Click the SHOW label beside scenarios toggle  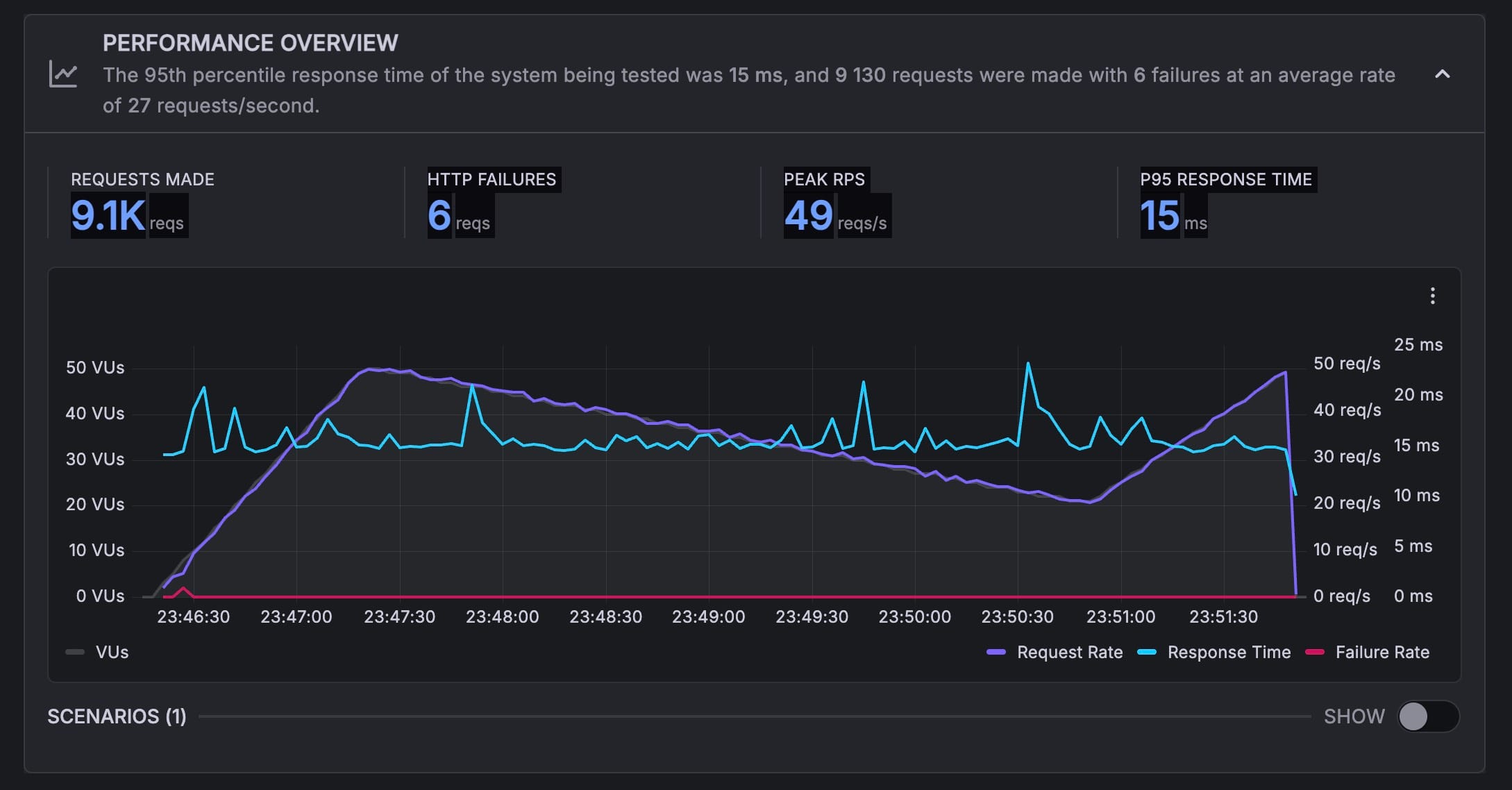tap(1354, 716)
